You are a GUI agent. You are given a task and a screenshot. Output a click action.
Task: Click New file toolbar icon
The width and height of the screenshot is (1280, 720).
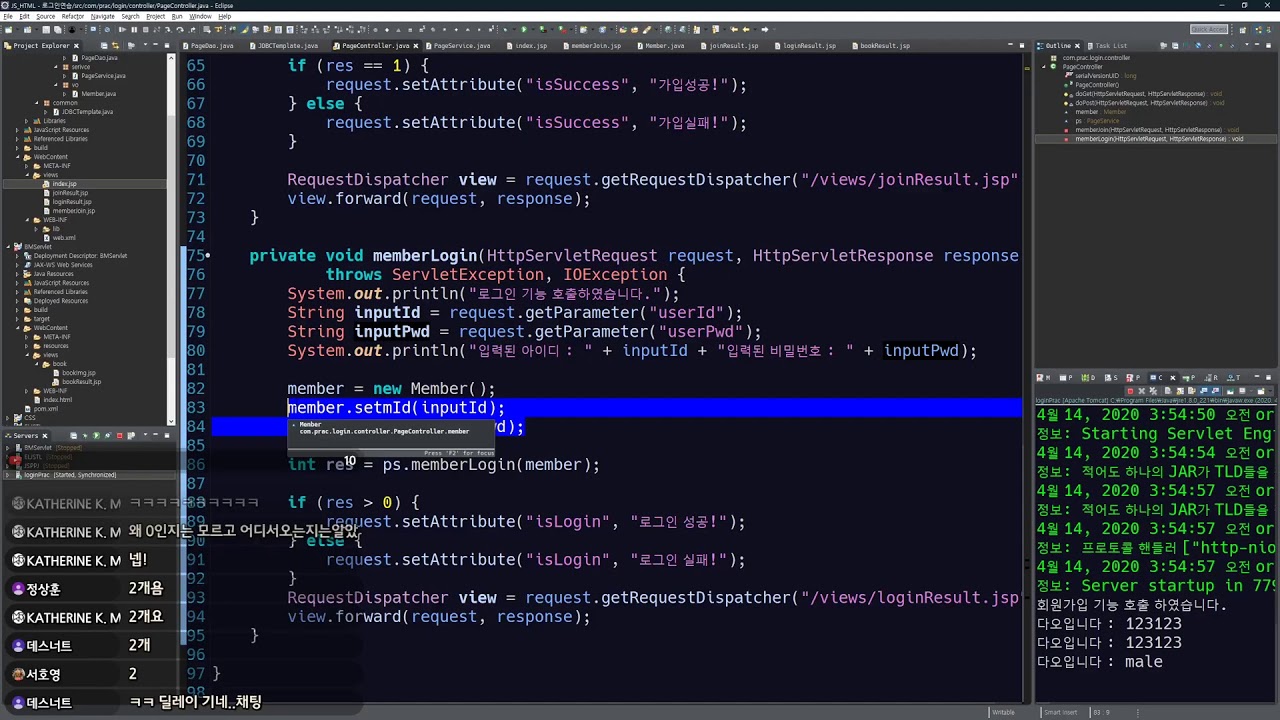(10, 29)
